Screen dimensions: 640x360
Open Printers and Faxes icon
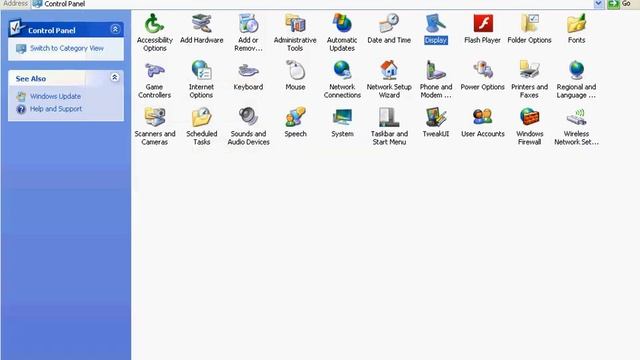(x=529, y=70)
